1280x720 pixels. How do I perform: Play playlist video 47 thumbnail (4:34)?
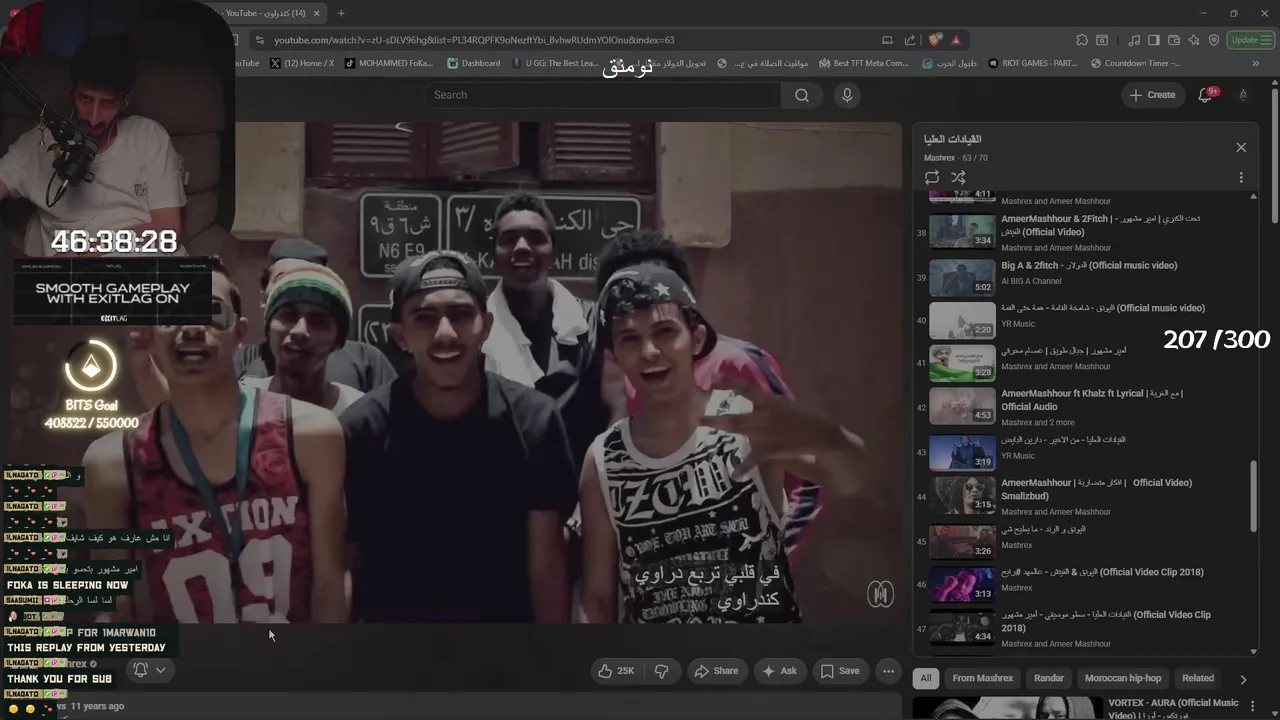(x=962, y=627)
